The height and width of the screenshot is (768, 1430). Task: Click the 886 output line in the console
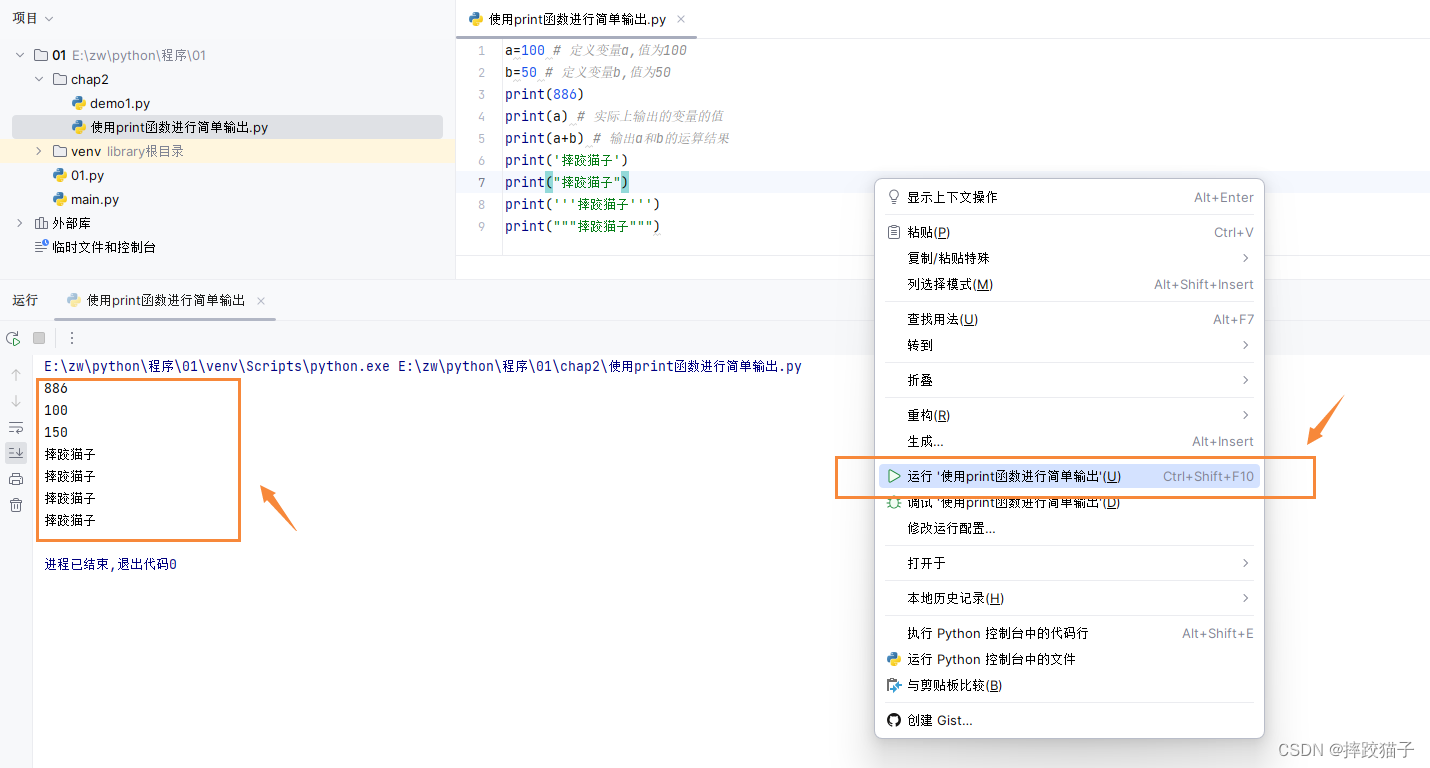coord(56,388)
